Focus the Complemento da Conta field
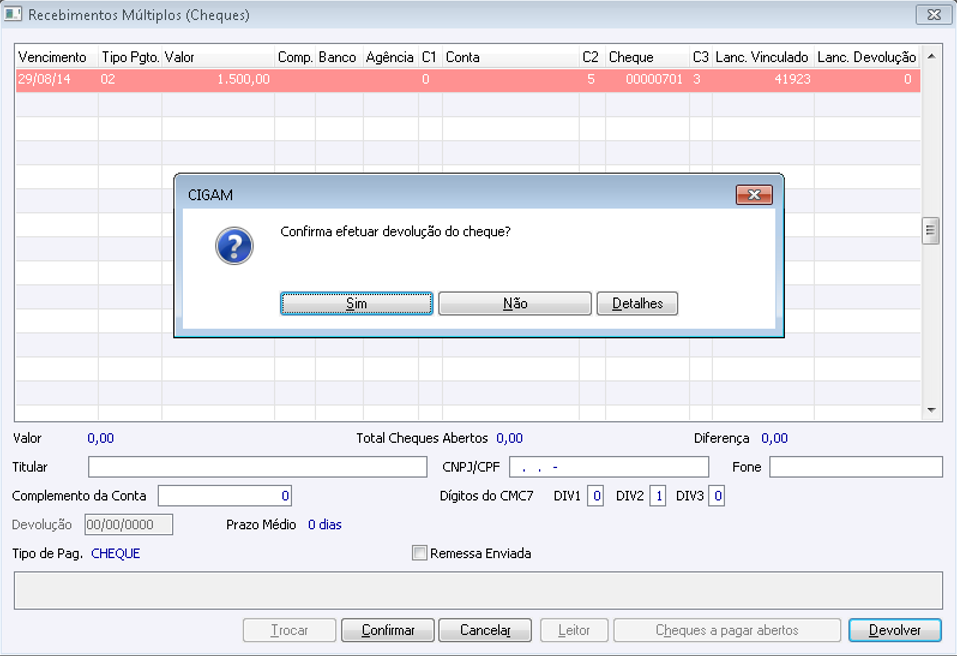Viewport: 957px width, 656px height. [225, 496]
